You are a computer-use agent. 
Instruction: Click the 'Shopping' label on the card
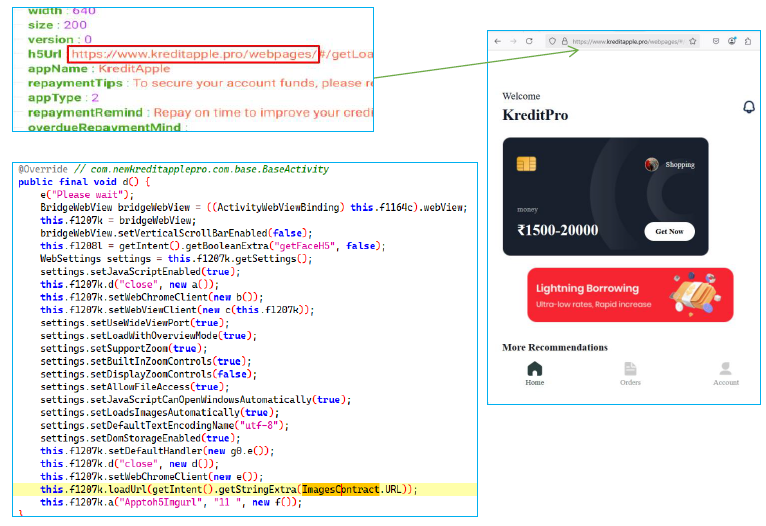click(680, 165)
